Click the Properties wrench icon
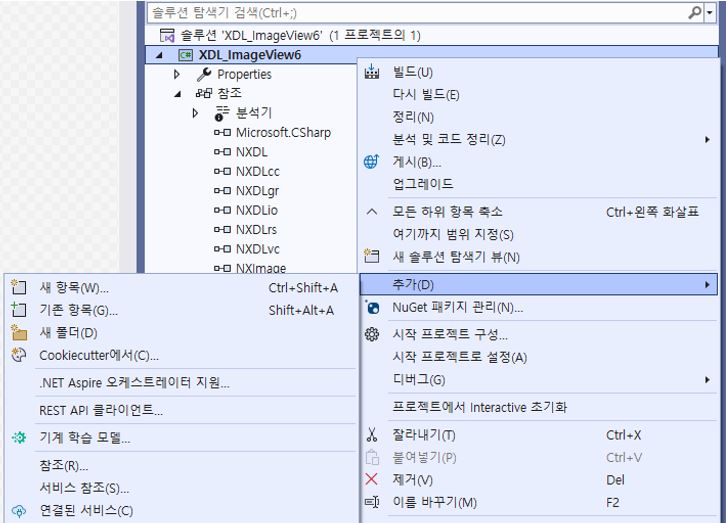The width and height of the screenshot is (726, 523). pyautogui.click(x=204, y=74)
